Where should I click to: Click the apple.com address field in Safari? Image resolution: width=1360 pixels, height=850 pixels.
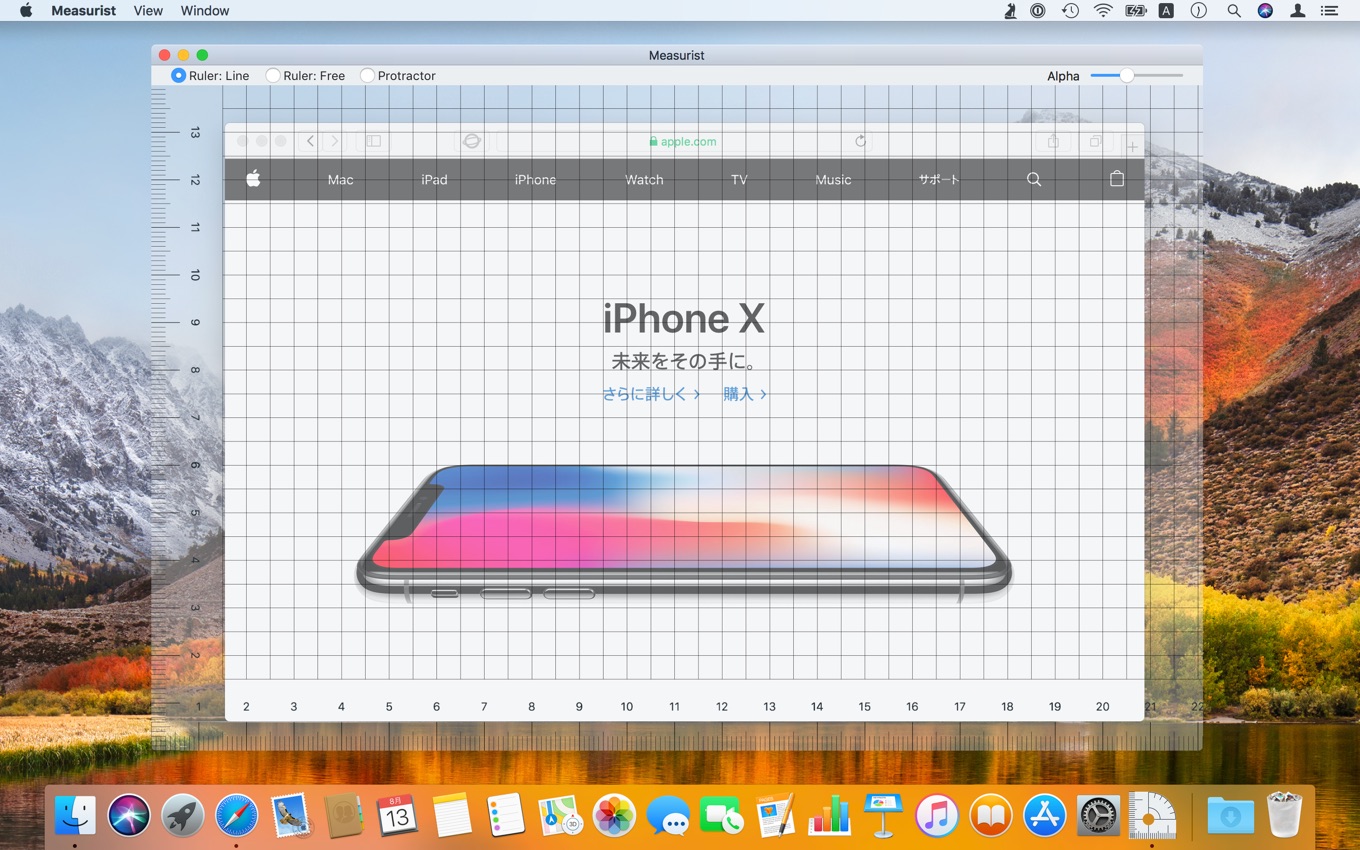click(683, 141)
